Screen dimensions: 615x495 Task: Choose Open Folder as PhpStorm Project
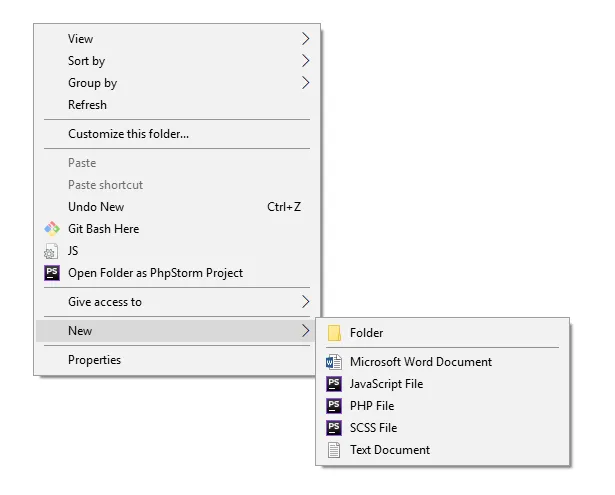click(155, 273)
